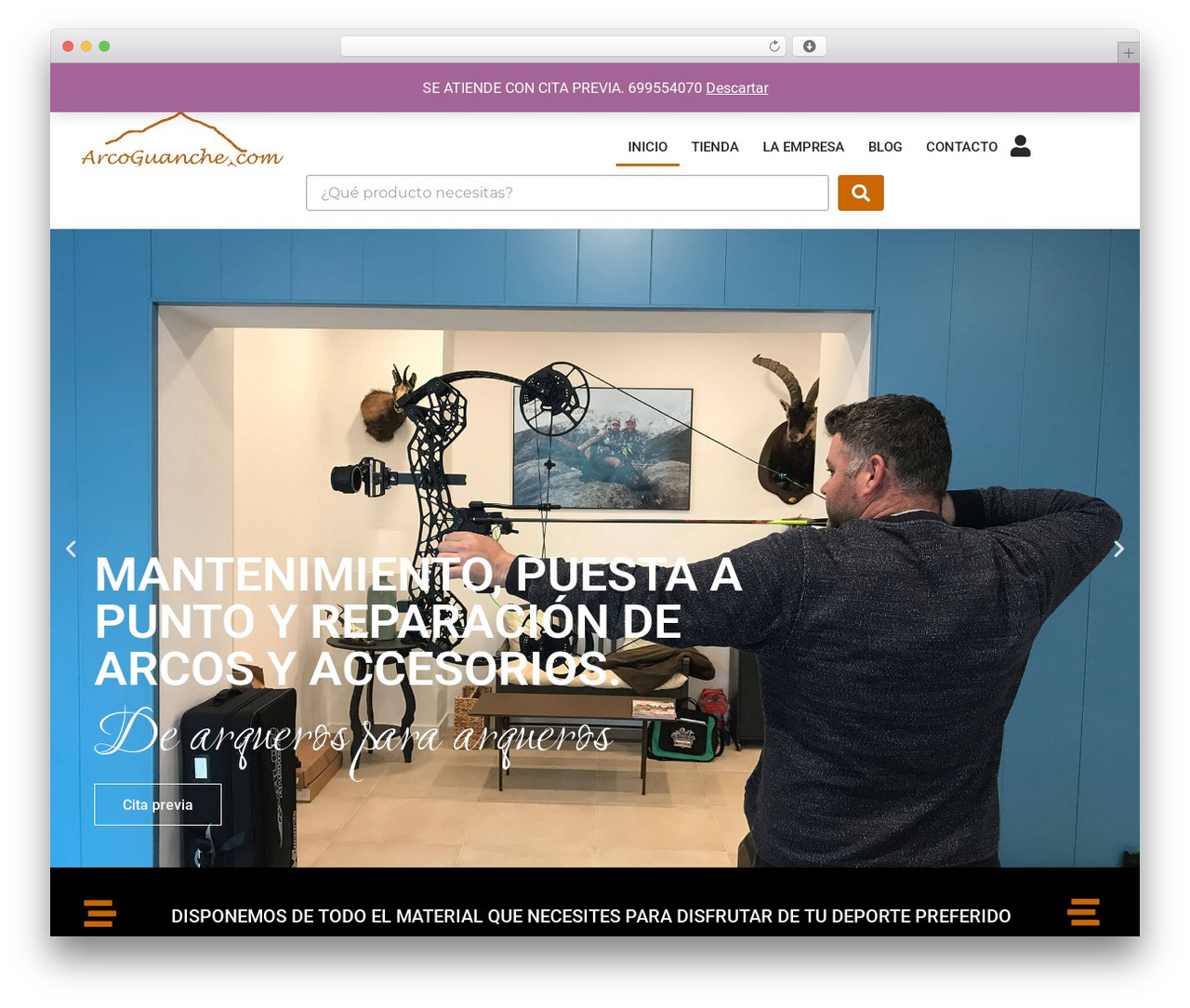The image size is (1190, 1008).
Task: Click the orange search magnifier button
Action: tap(860, 192)
